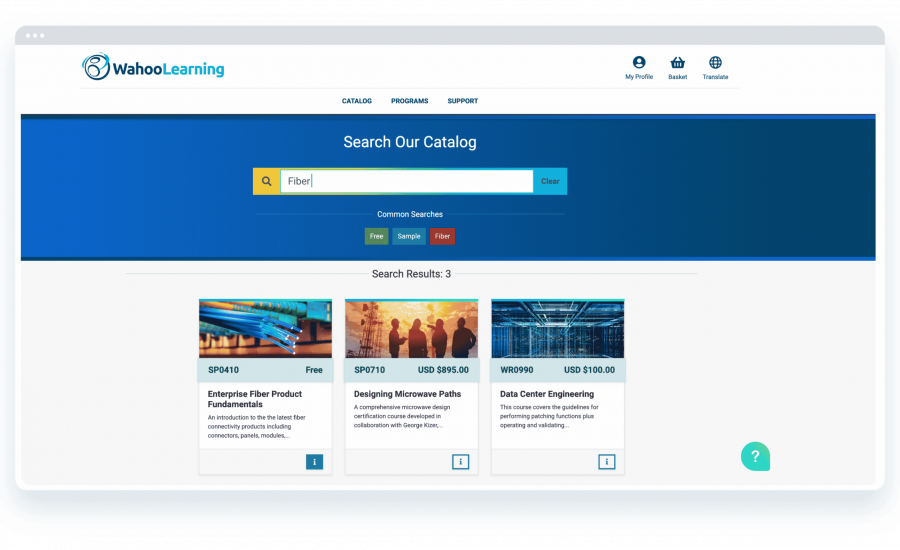900x550 pixels.
Task: Click the teal help question mark bubble
Action: click(755, 456)
